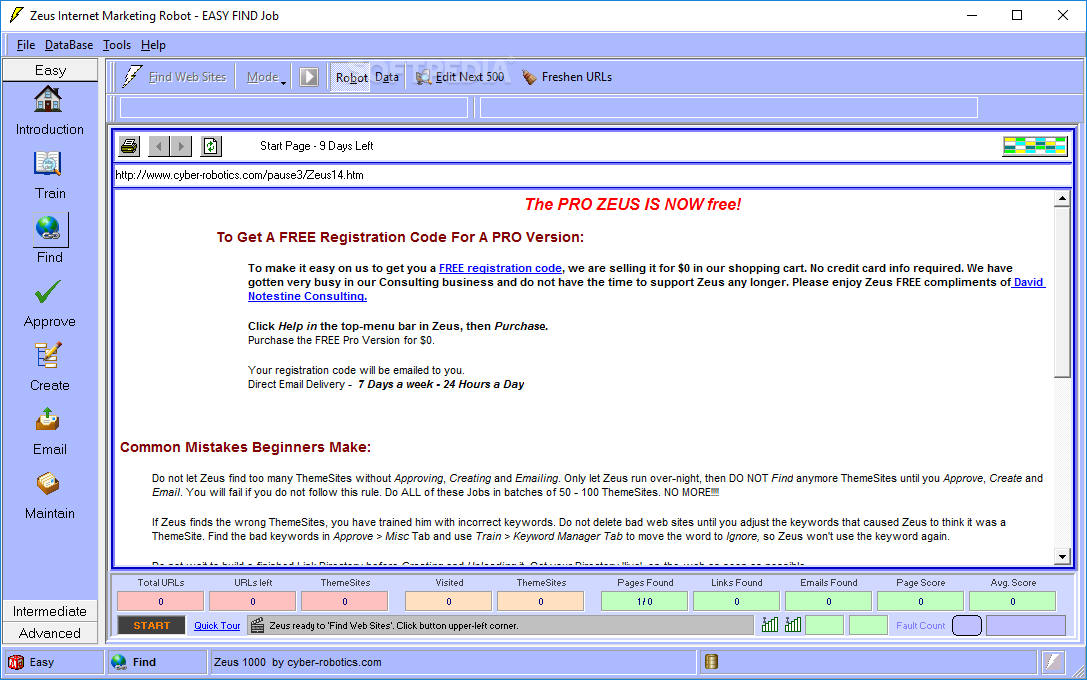Open the Email outbox icon

[48, 419]
